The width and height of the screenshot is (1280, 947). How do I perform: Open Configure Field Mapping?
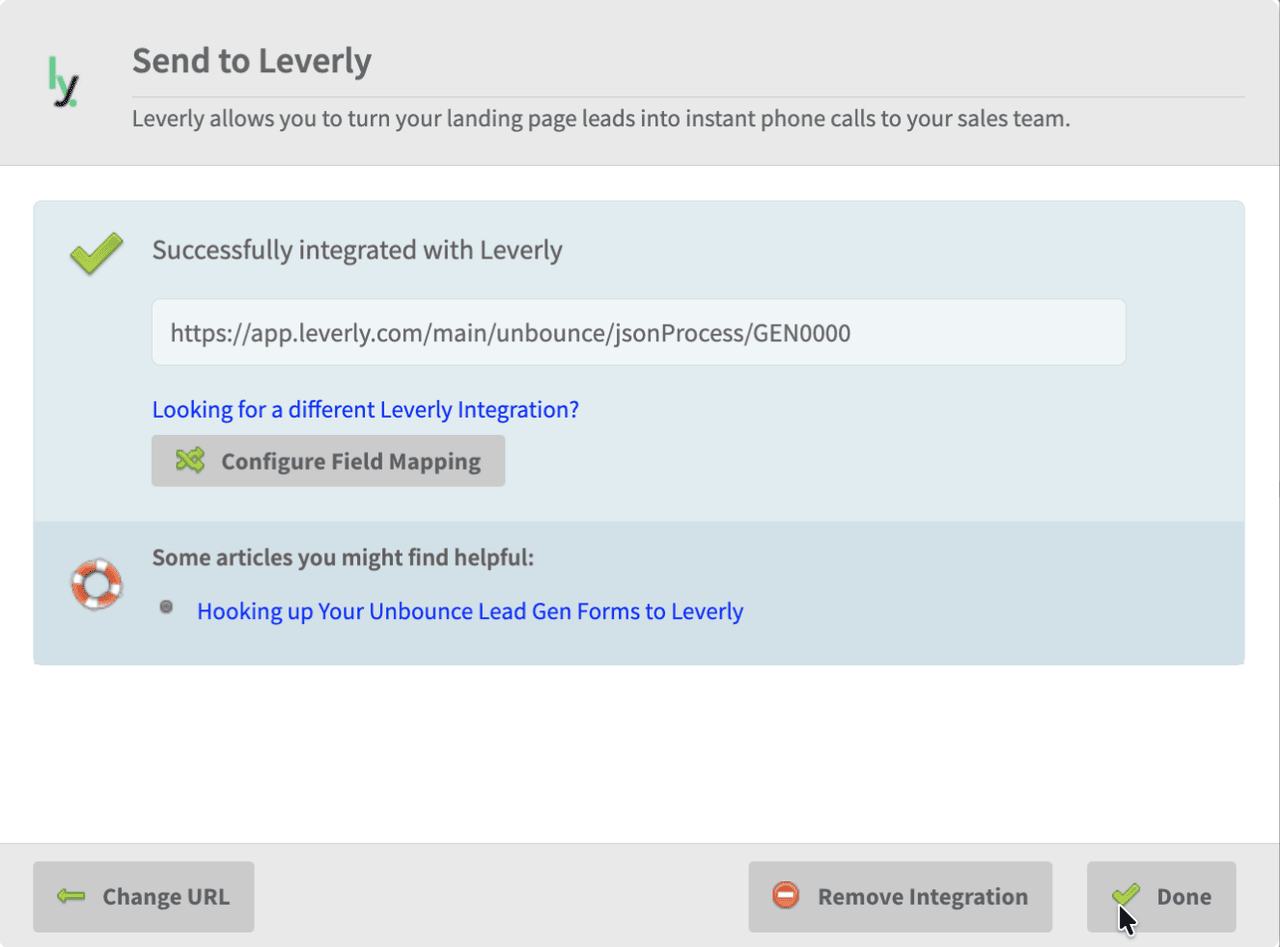coord(328,461)
